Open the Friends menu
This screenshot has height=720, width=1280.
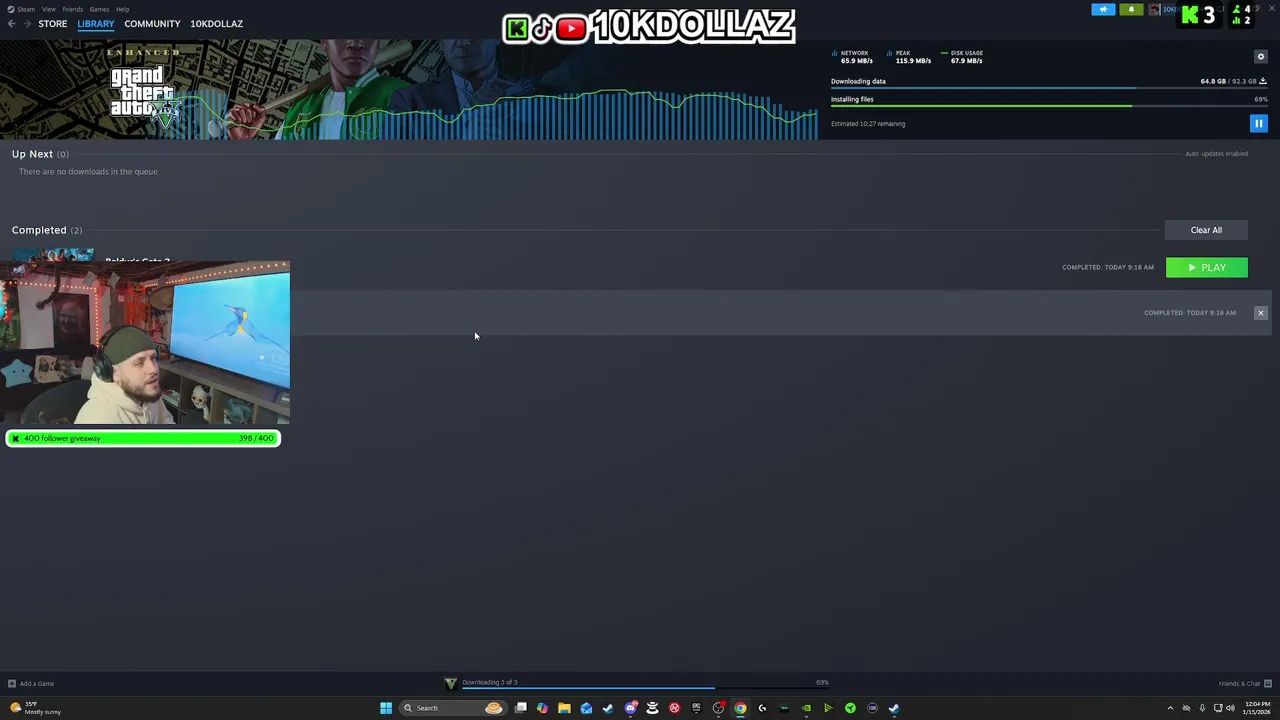tap(72, 9)
